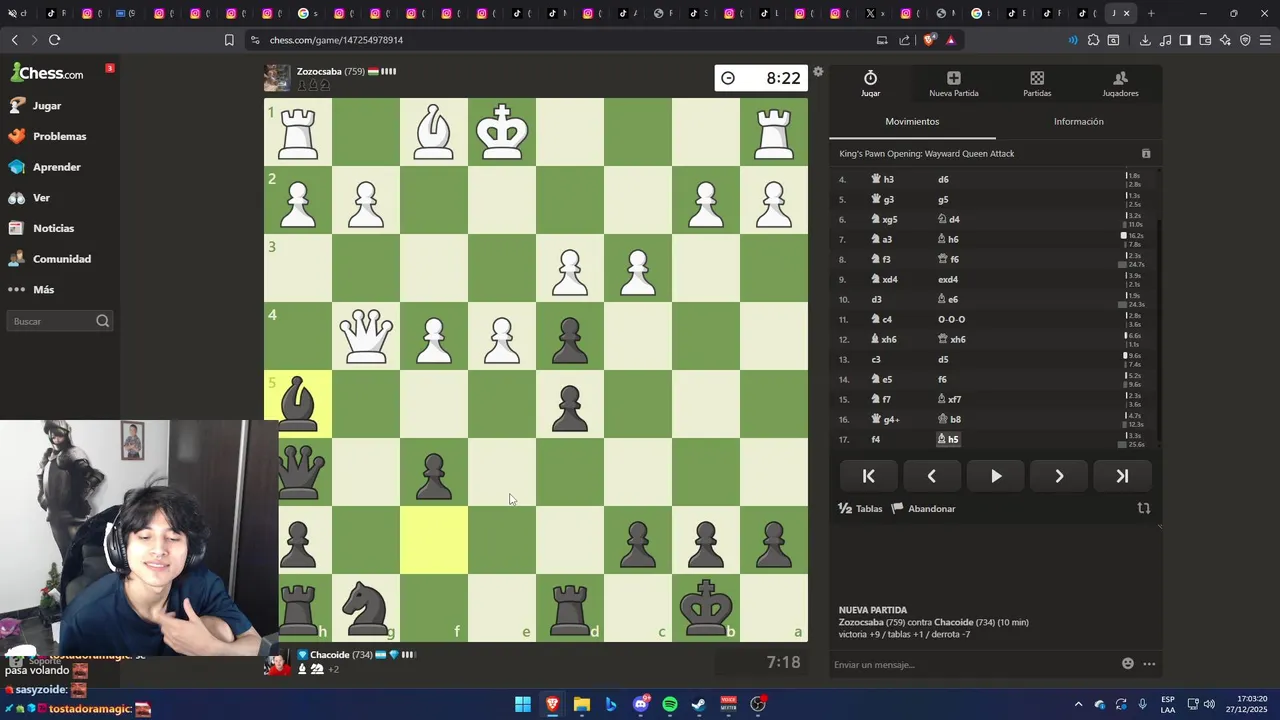
Task: Select move O-O-O in move 11
Action: [x=951, y=320]
